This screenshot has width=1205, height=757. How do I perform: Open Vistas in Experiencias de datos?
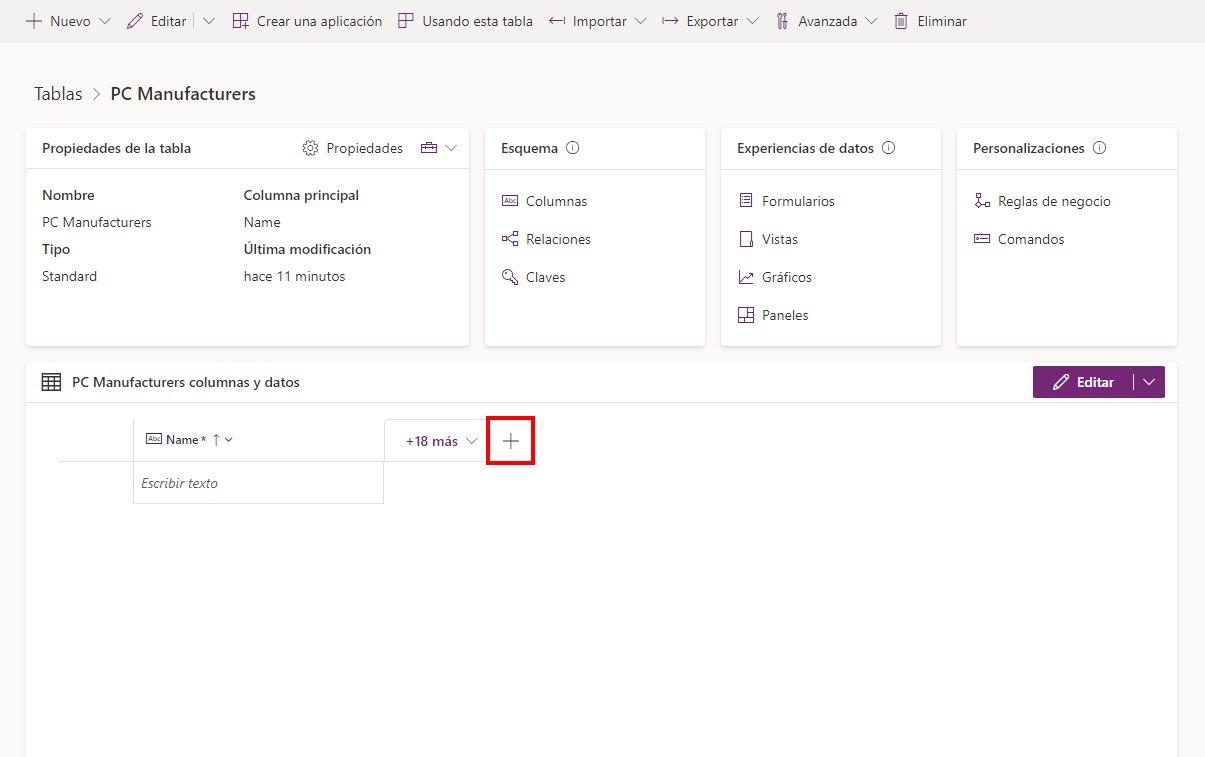click(x=778, y=239)
